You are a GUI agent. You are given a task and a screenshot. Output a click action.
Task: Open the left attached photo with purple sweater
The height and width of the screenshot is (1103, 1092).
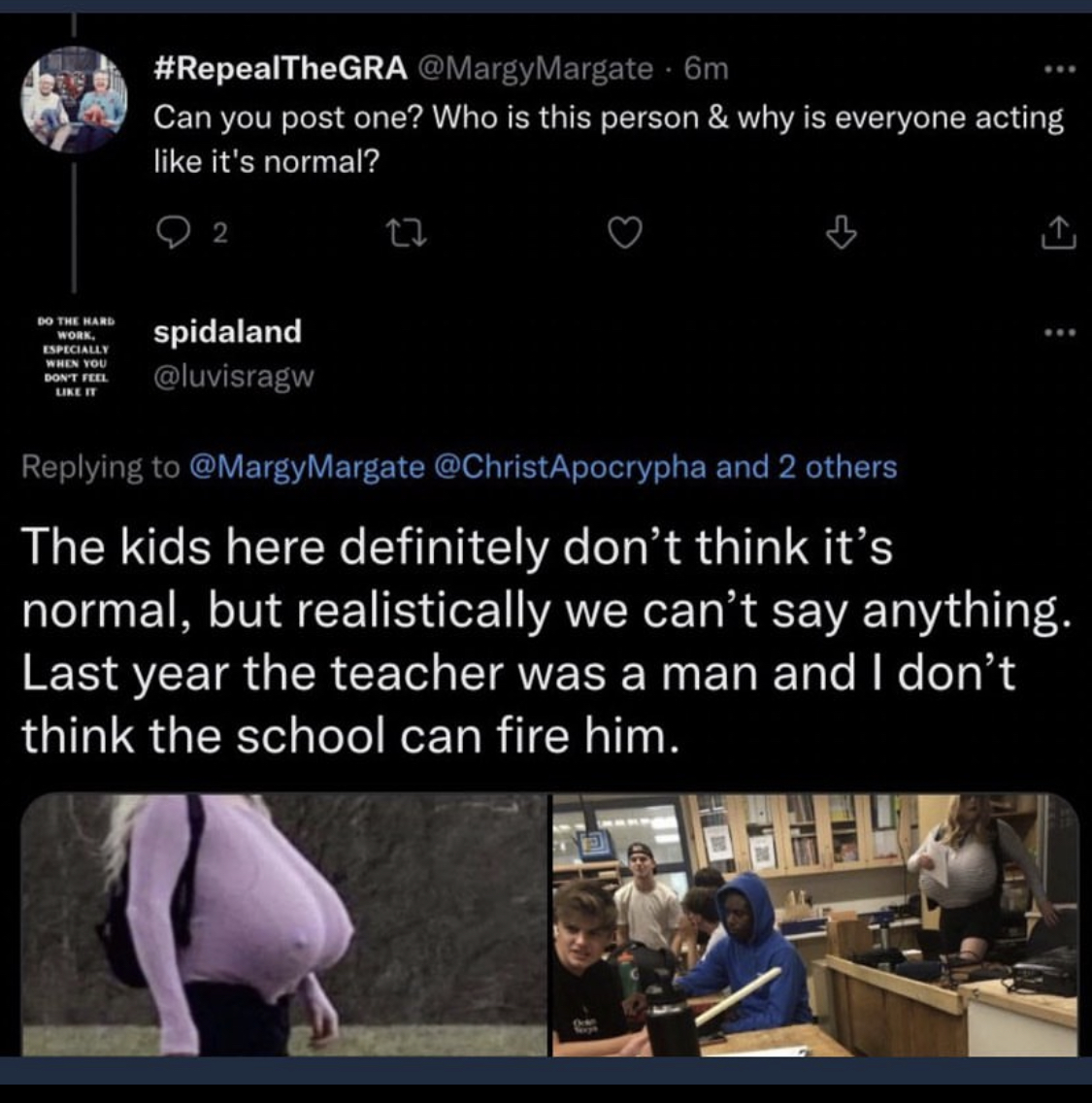coord(284,924)
